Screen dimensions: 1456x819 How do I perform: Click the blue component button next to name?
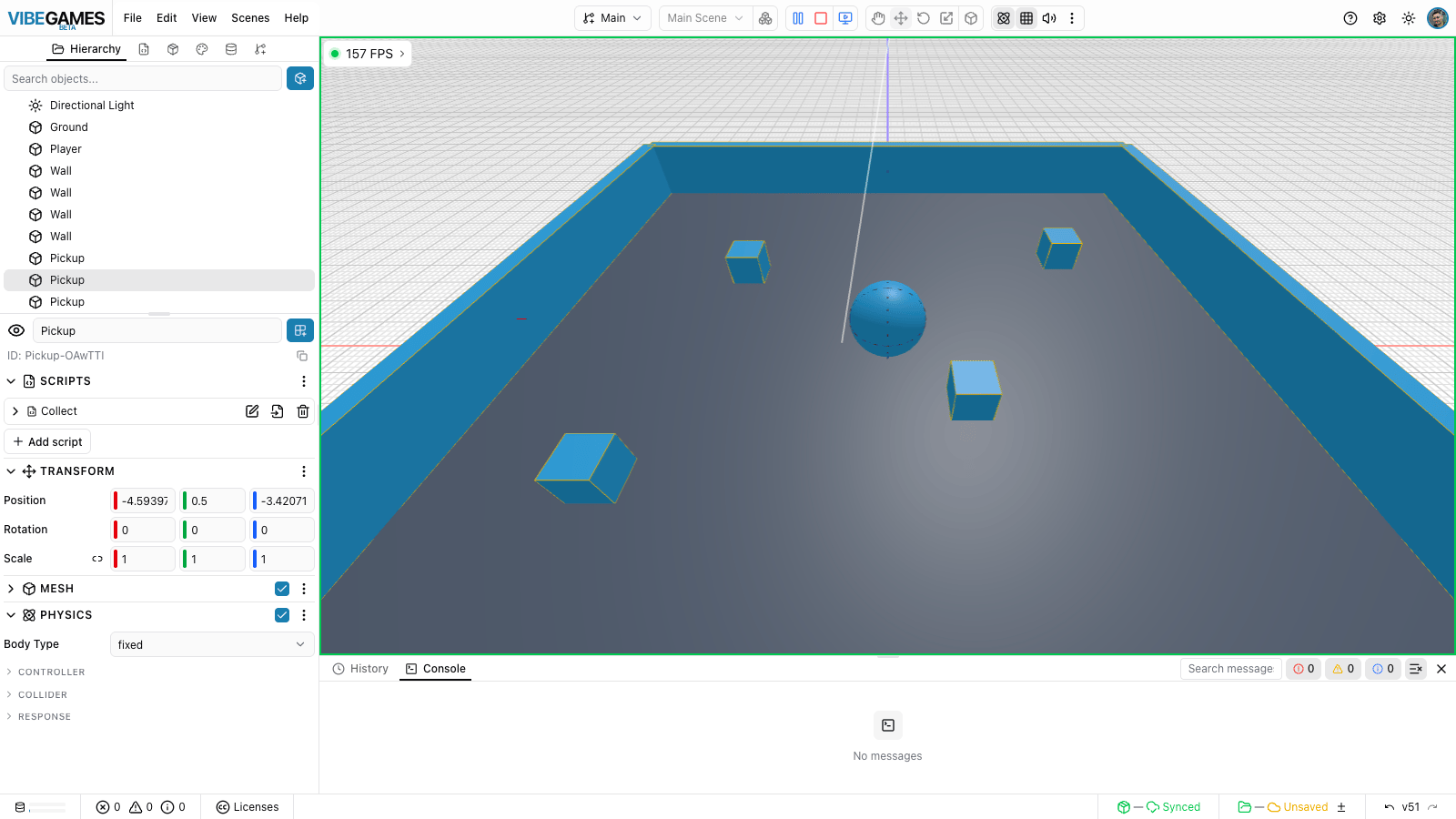click(x=300, y=330)
